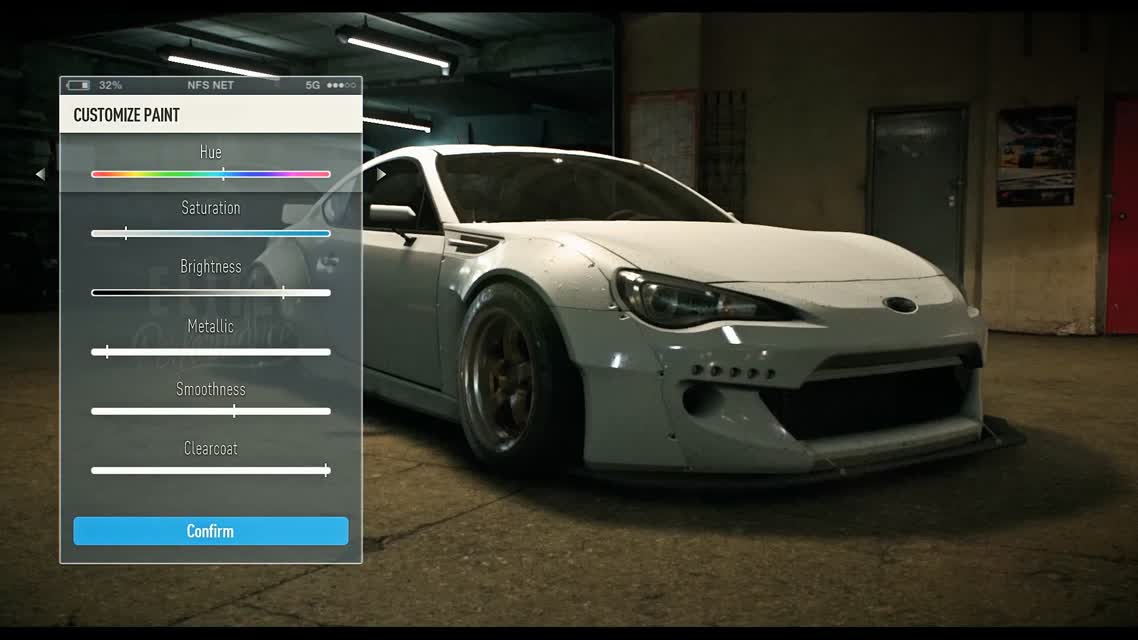
Task: Confirm the paint customization
Action: pyautogui.click(x=210, y=531)
